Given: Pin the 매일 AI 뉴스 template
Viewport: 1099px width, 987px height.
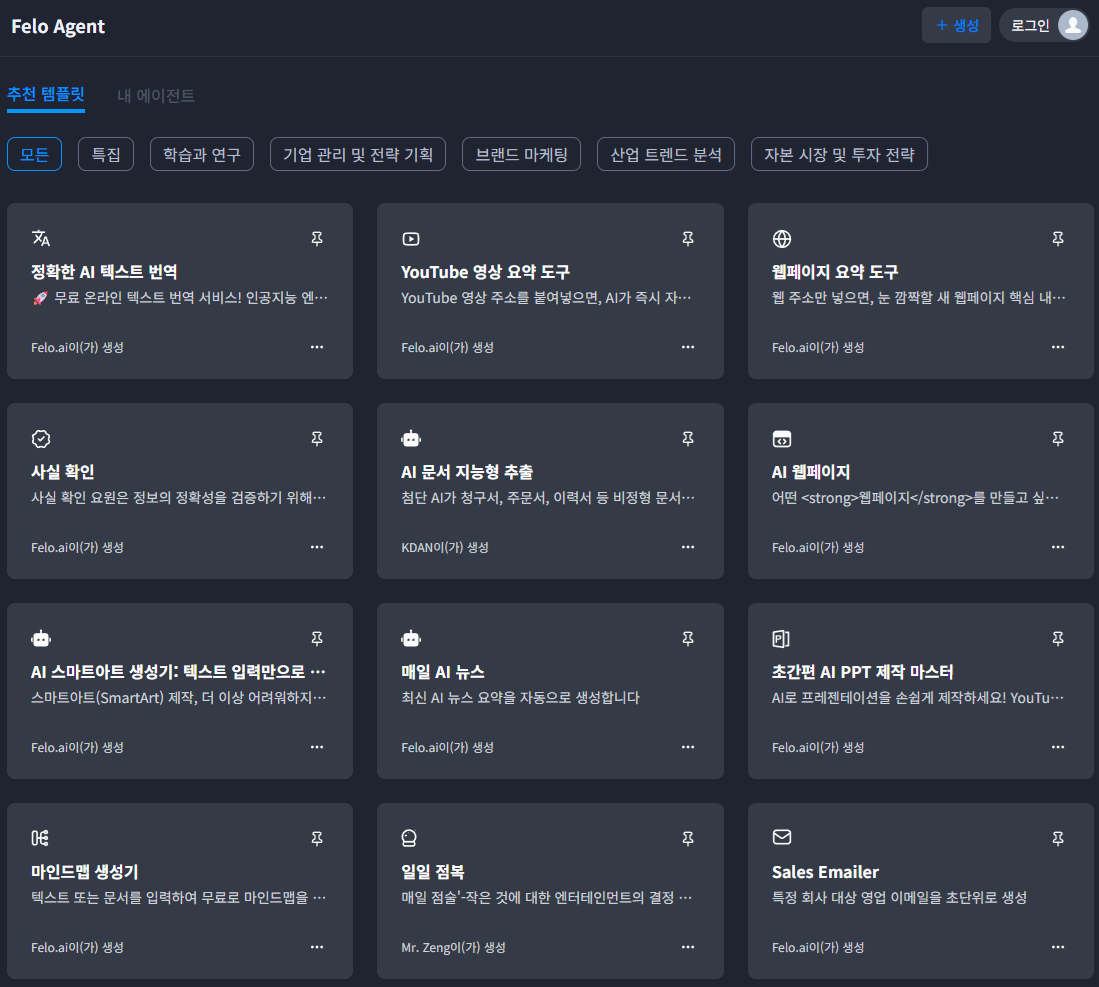Looking at the screenshot, I should 688,638.
